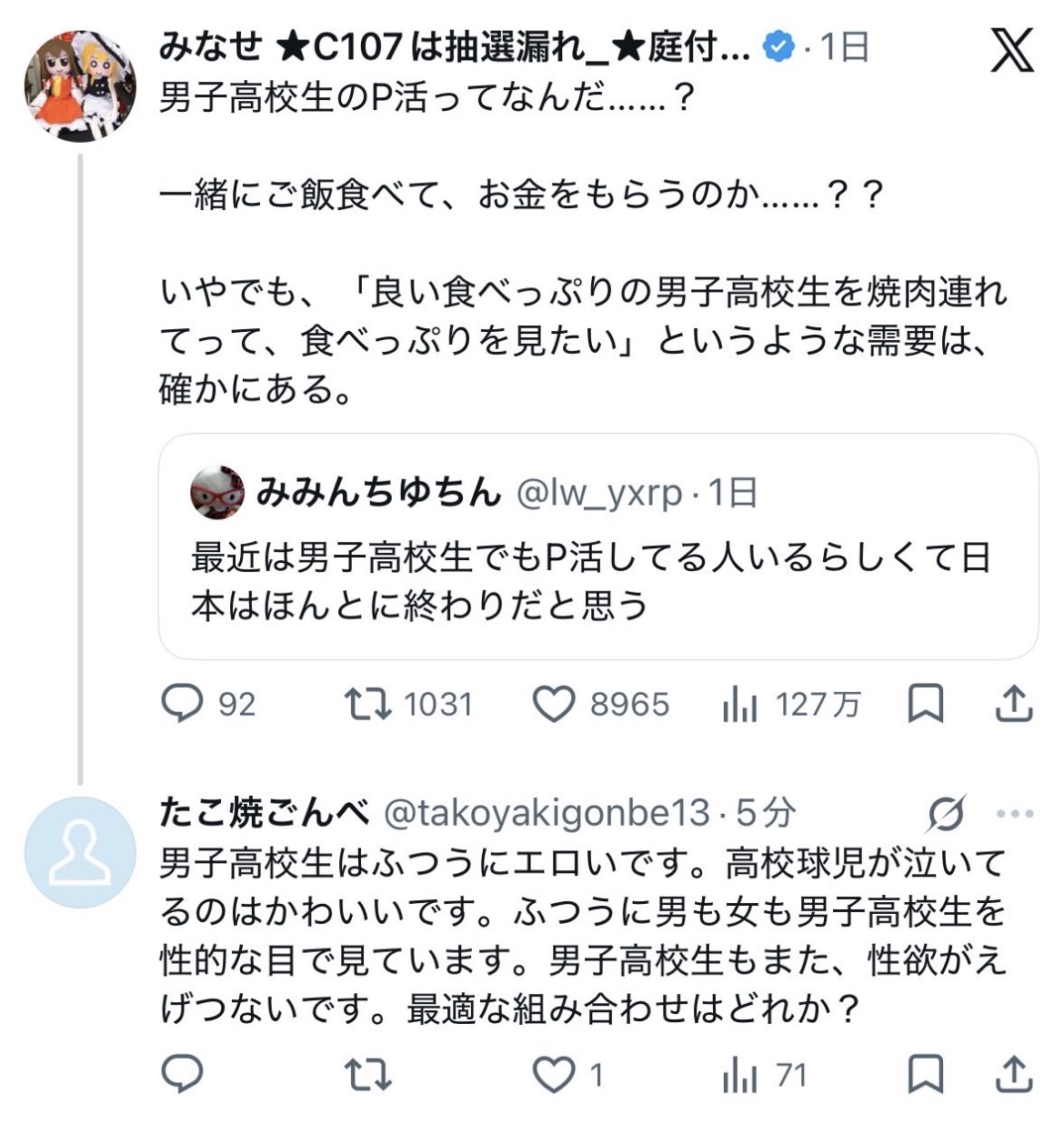Open more options menu on reply
The width and height of the screenshot is (1064, 1124).
coord(1015,814)
